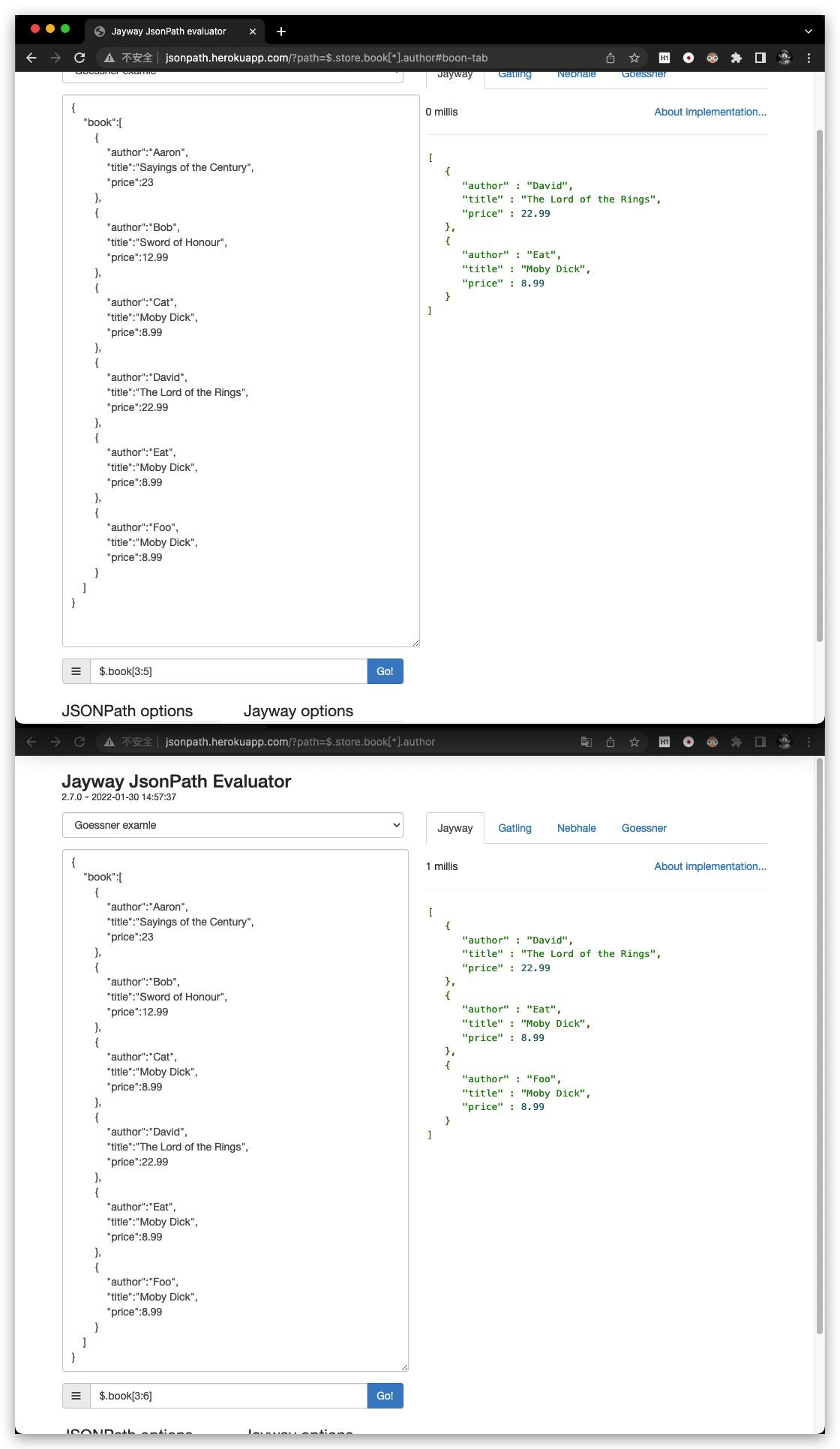
Task: Open hamburger button beside $.book[3:5] path
Action: point(76,671)
